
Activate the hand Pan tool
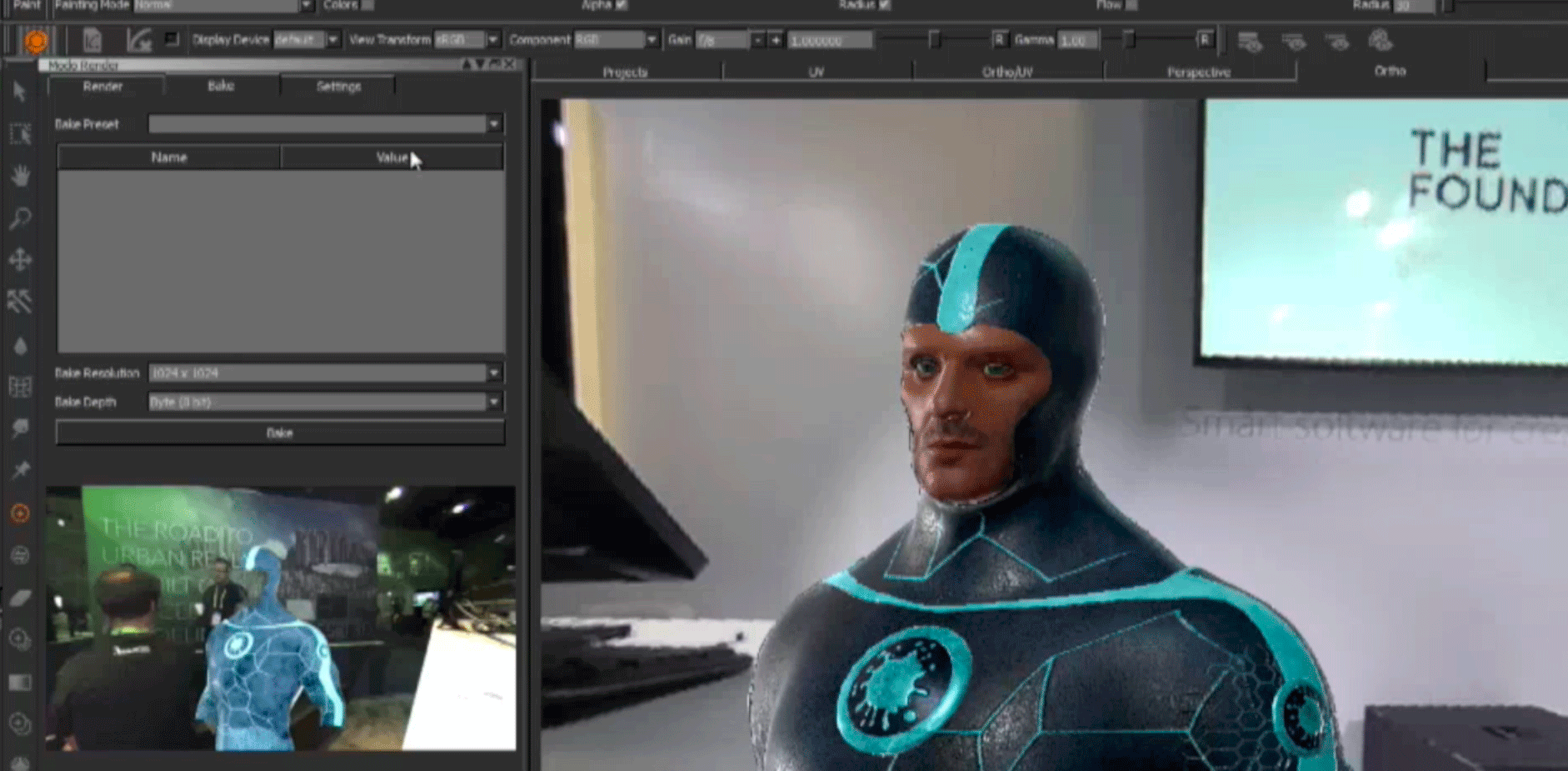20,176
